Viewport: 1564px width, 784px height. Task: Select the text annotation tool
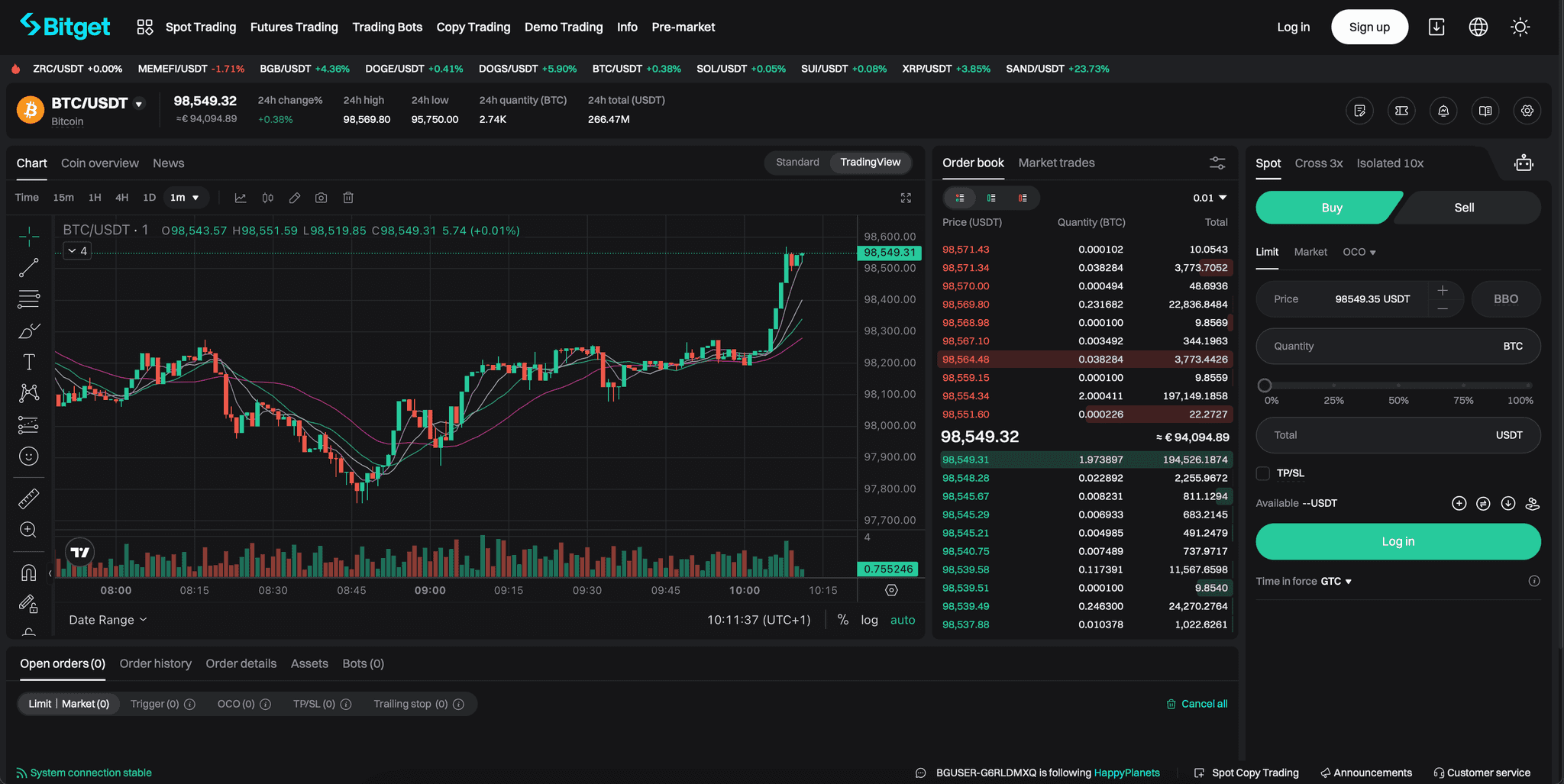(x=29, y=360)
